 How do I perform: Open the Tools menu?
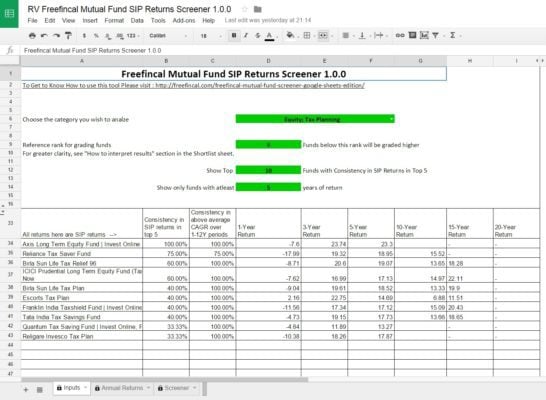tap(158, 21)
